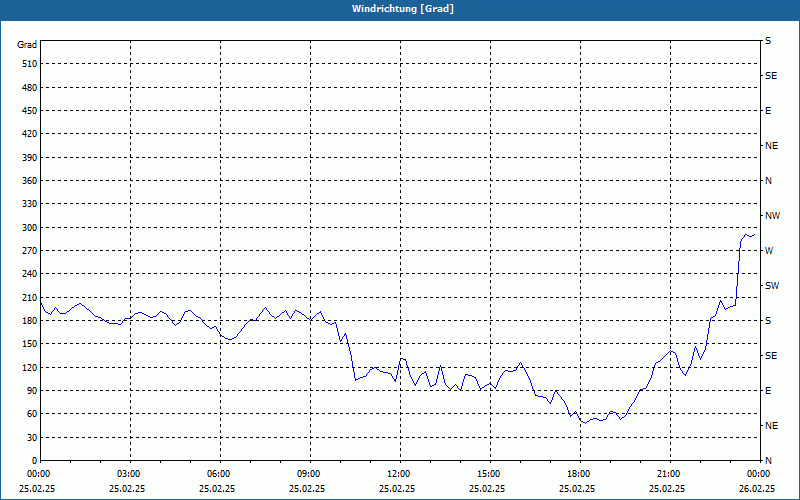Select the 510 value on the degree axis
This screenshot has width=800, height=500.
click(30, 64)
